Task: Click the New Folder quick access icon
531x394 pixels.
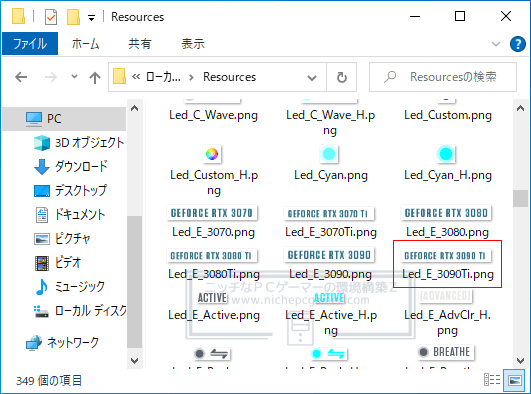Action: coord(73,17)
